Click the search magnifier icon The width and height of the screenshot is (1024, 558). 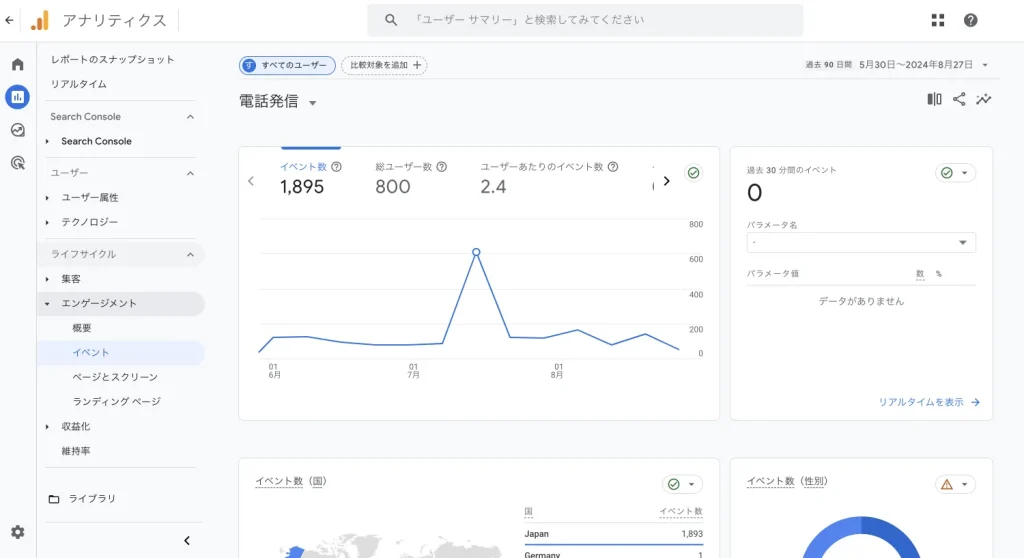[391, 20]
